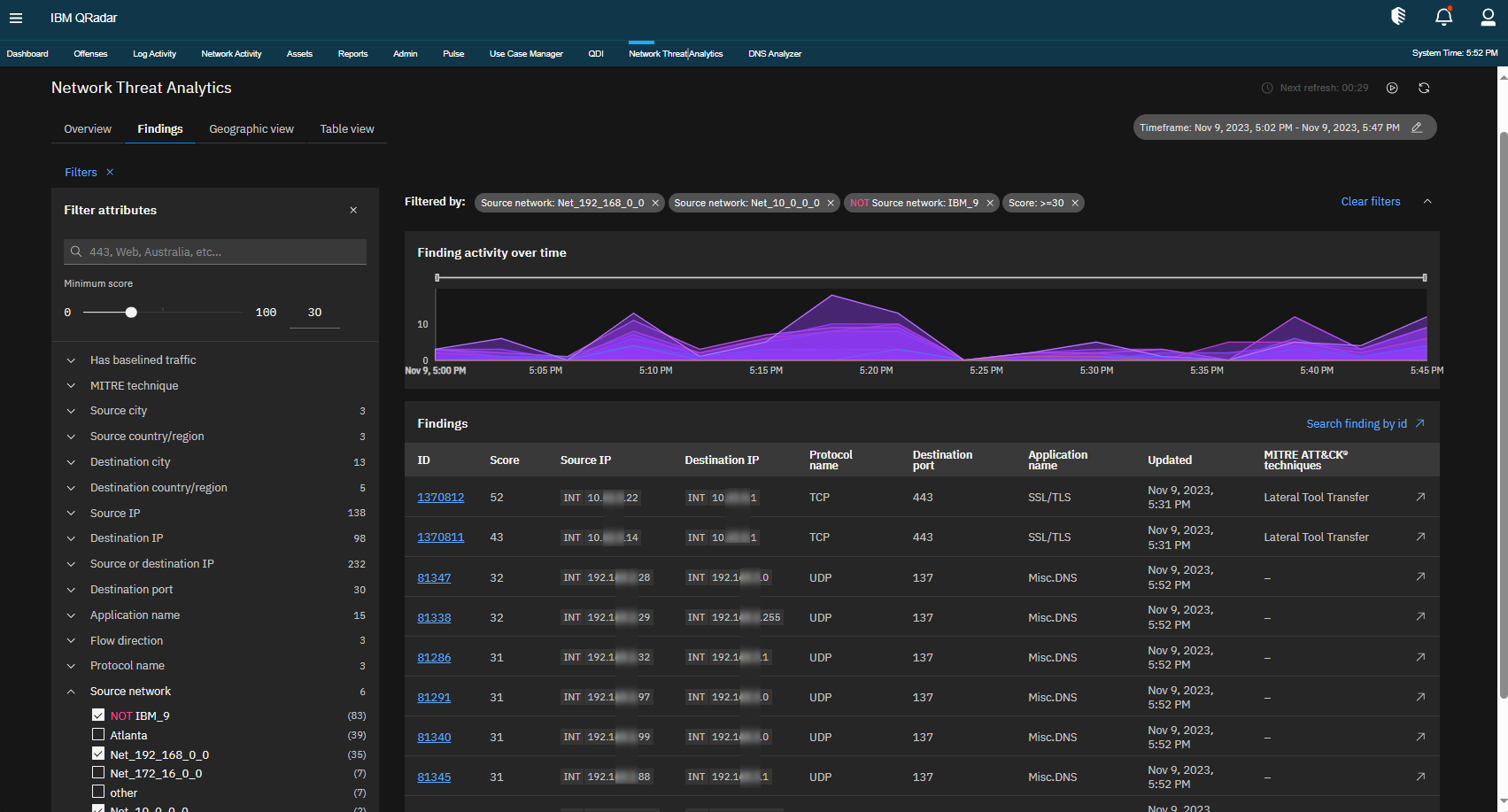Viewport: 1508px width, 812px height.
Task: Open the Table view tab
Action: (347, 128)
